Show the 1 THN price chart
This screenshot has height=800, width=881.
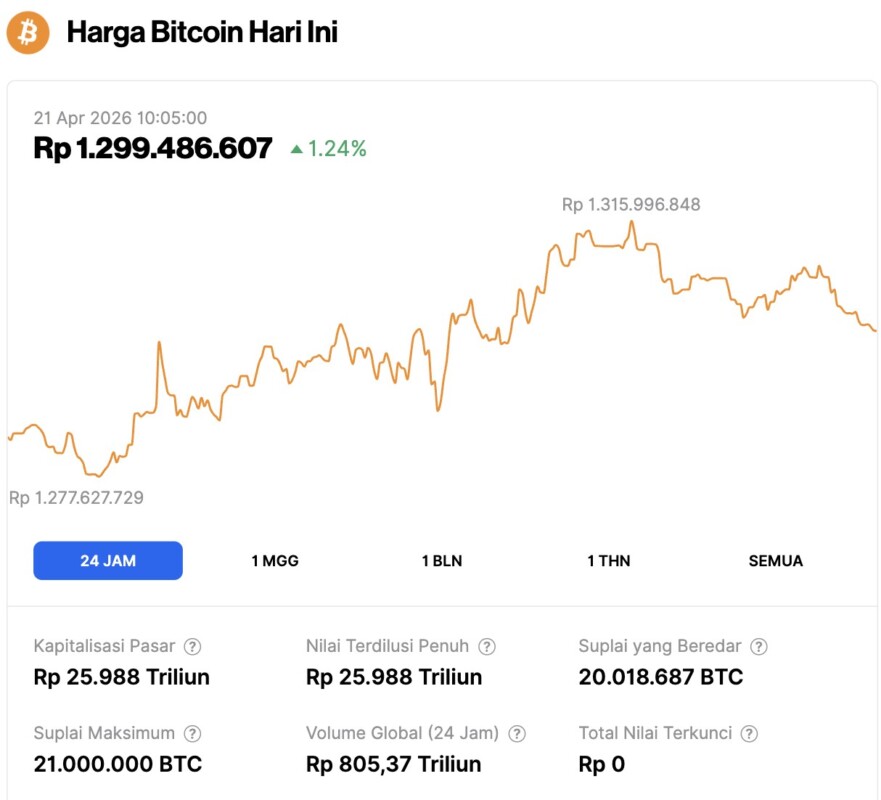(x=609, y=561)
